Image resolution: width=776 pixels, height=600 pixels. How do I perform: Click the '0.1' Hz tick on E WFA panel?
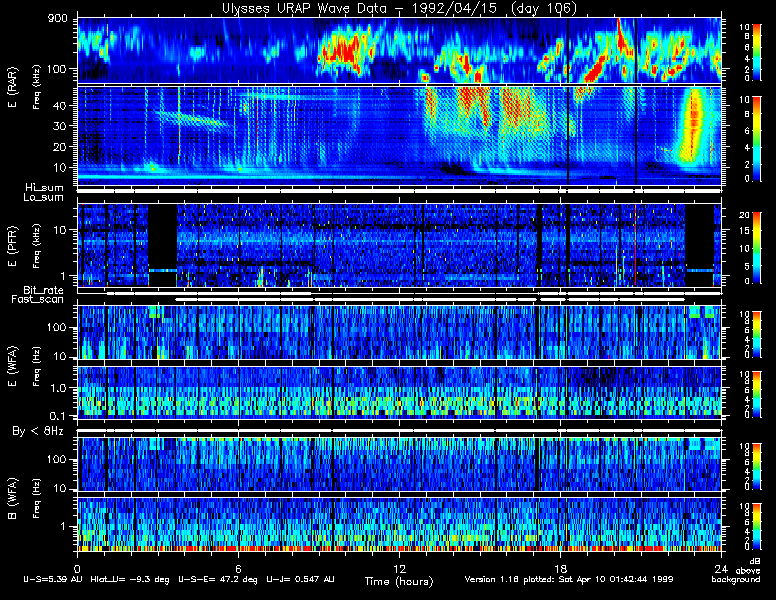(57, 416)
